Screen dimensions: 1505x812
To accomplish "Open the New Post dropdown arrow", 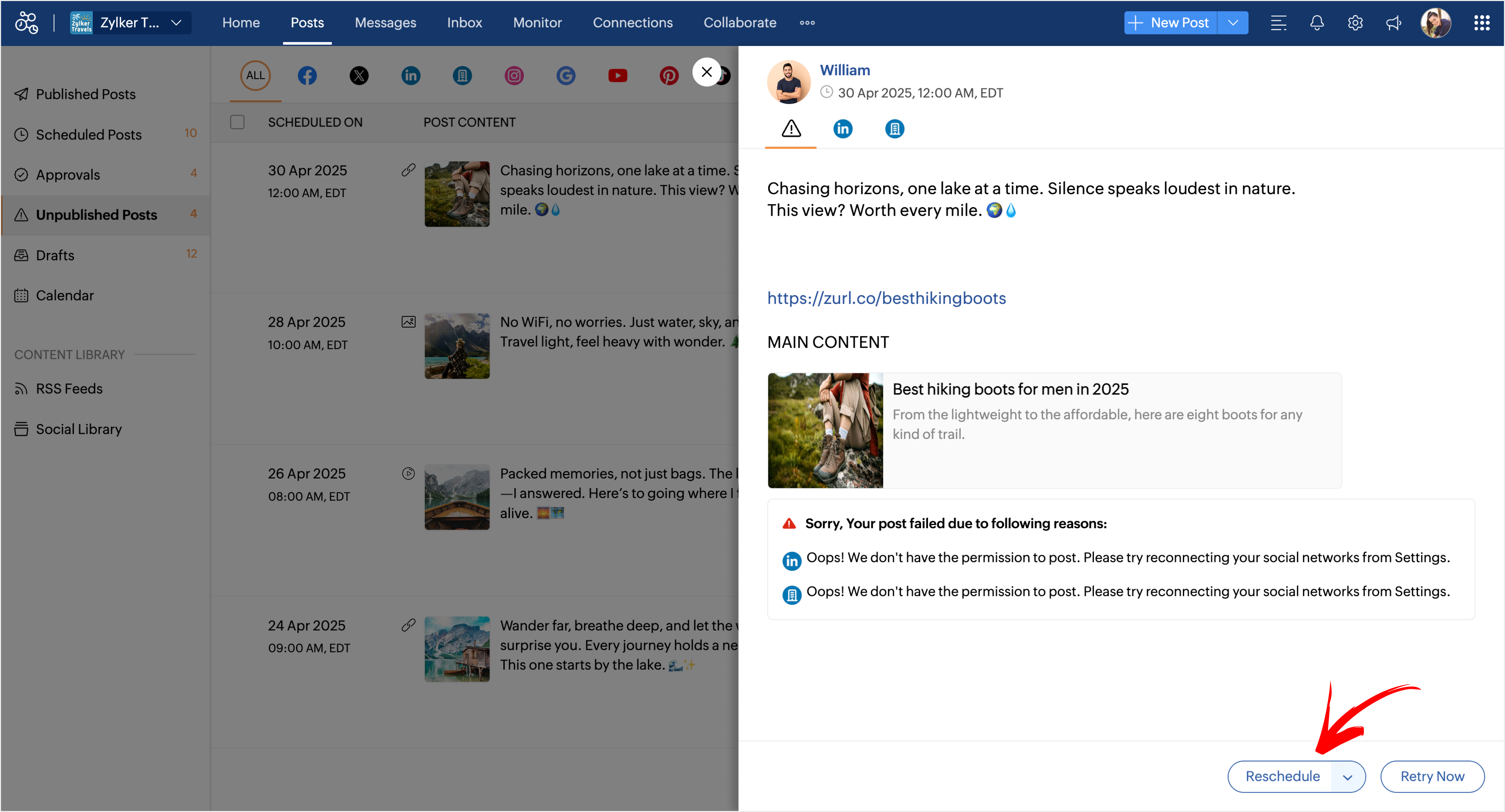I will pos(1233,23).
